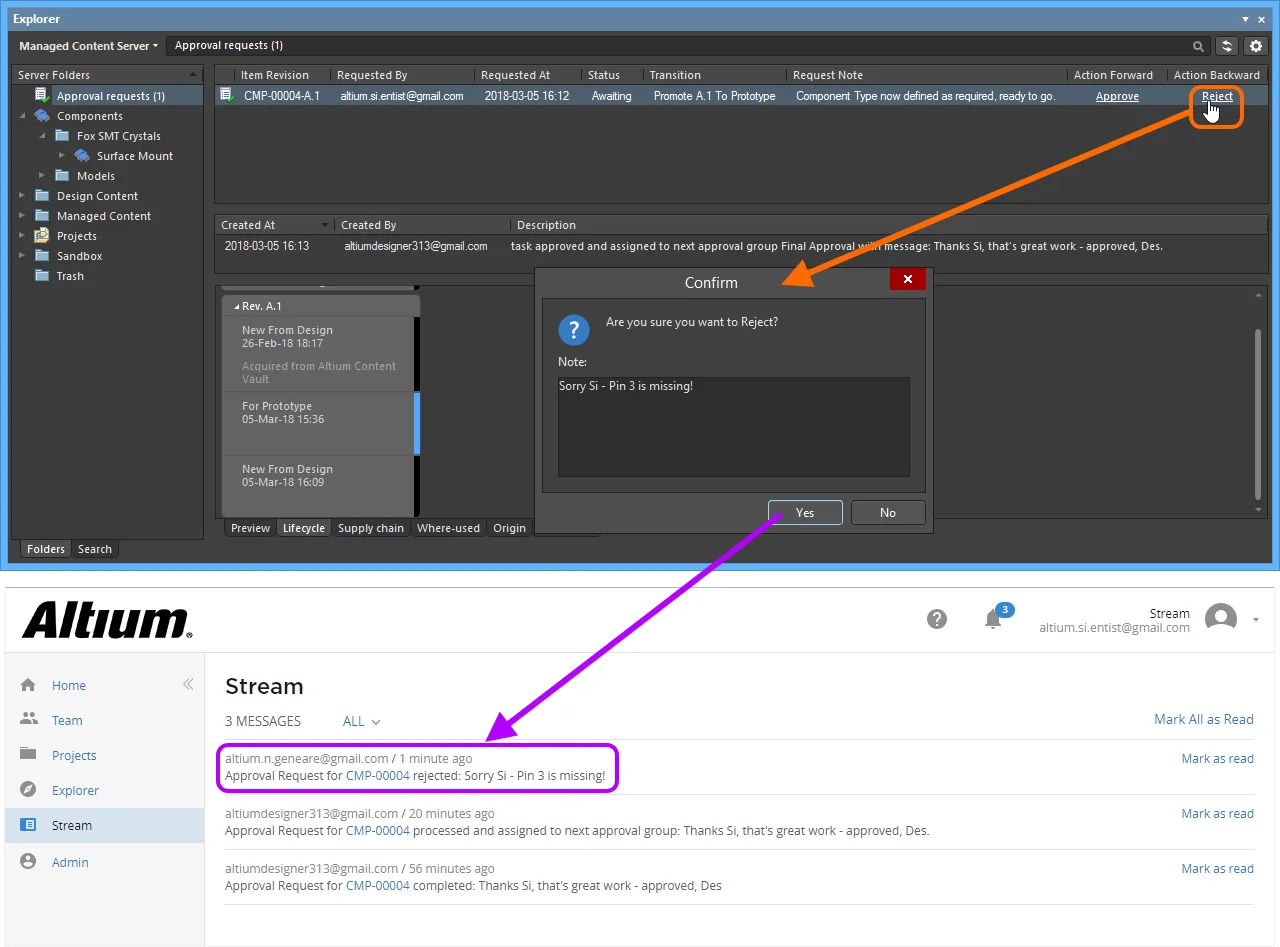Click the Projects folder icon in tree

pyautogui.click(x=41, y=236)
